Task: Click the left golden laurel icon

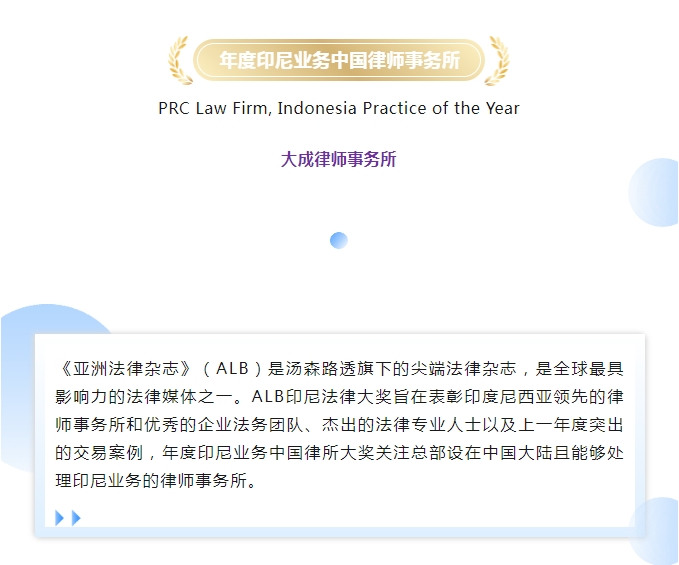Action: click(180, 60)
